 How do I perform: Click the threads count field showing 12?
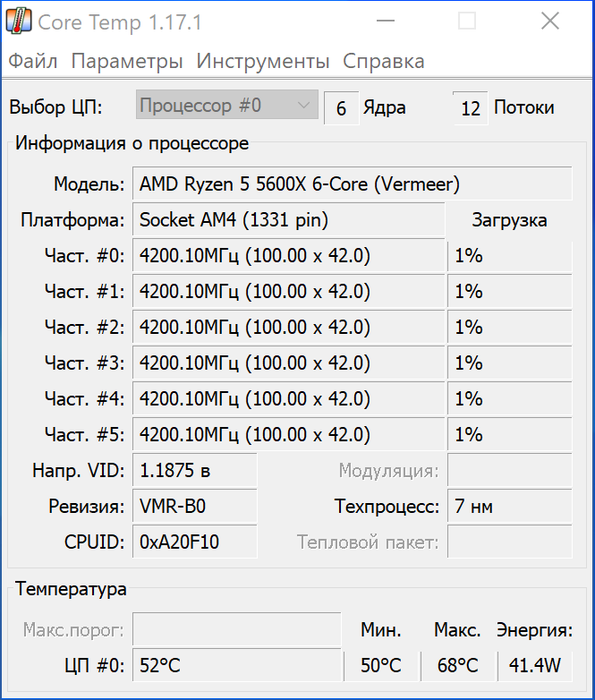click(x=470, y=108)
